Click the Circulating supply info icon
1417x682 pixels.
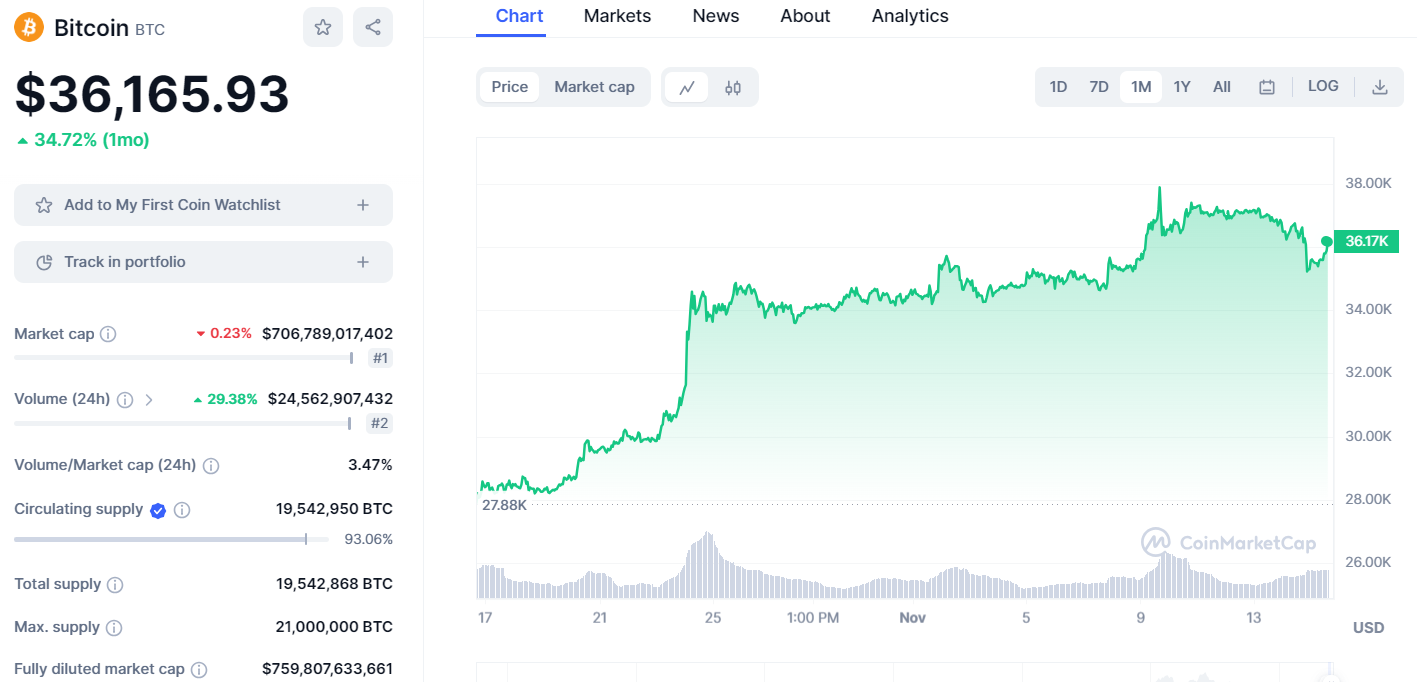coord(182,510)
